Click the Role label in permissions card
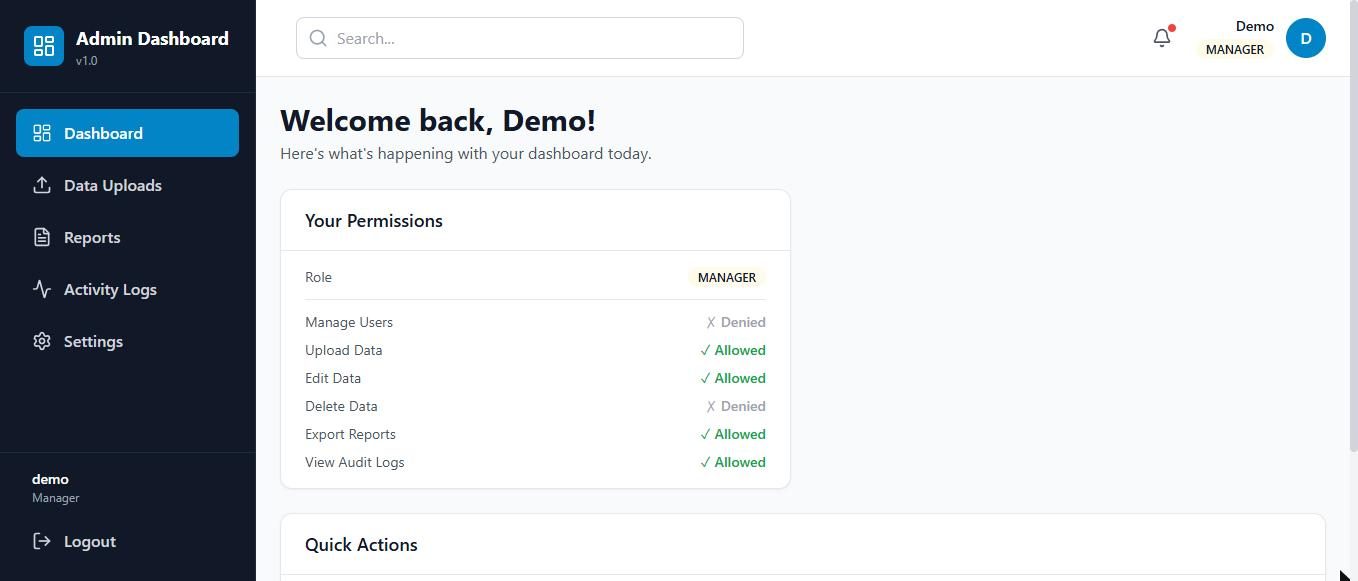 click(318, 277)
